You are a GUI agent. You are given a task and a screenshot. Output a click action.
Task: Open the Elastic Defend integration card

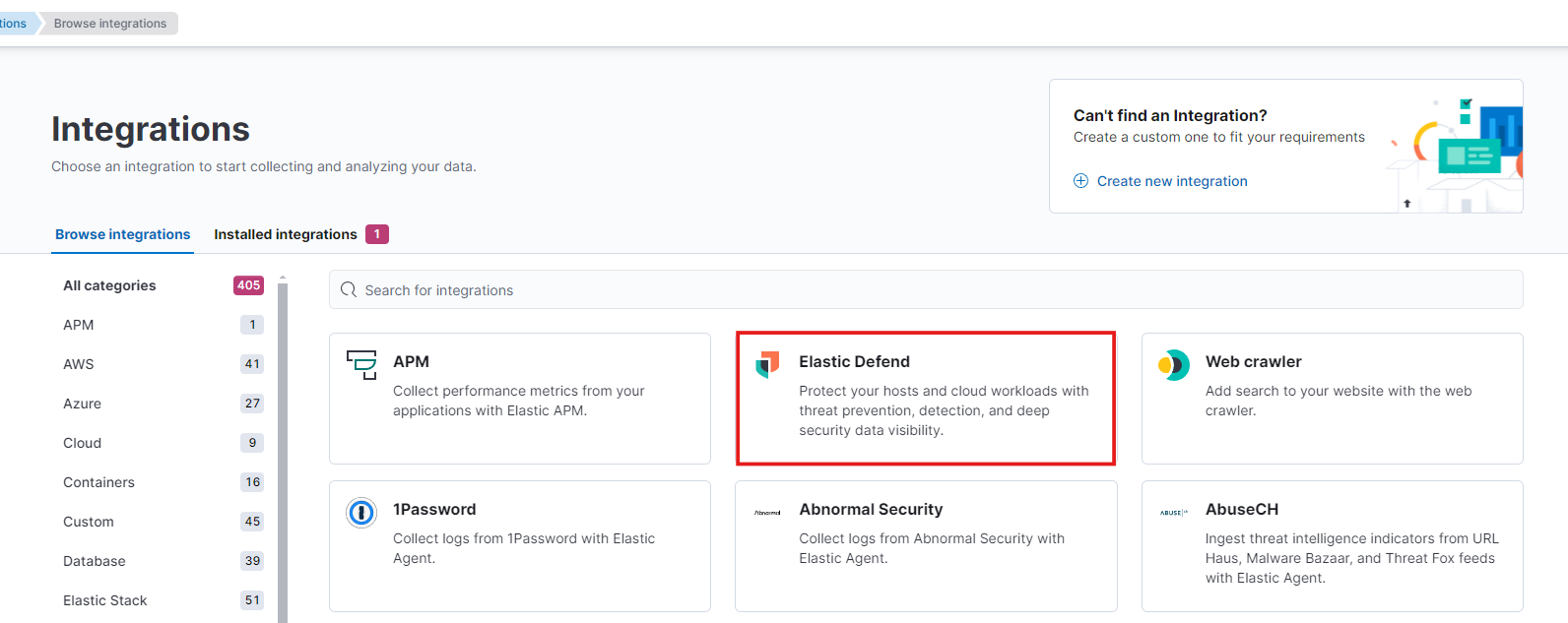point(926,399)
